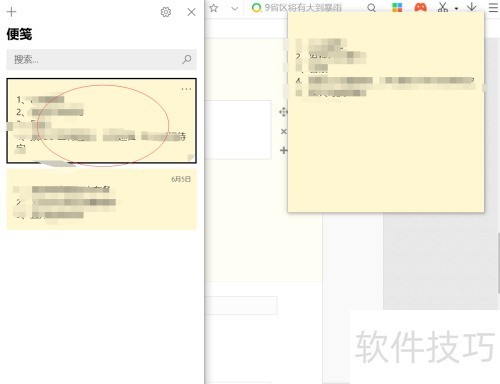The image size is (500, 384).
Task: Add a new sticky note with plus icon
Action: click(11, 12)
